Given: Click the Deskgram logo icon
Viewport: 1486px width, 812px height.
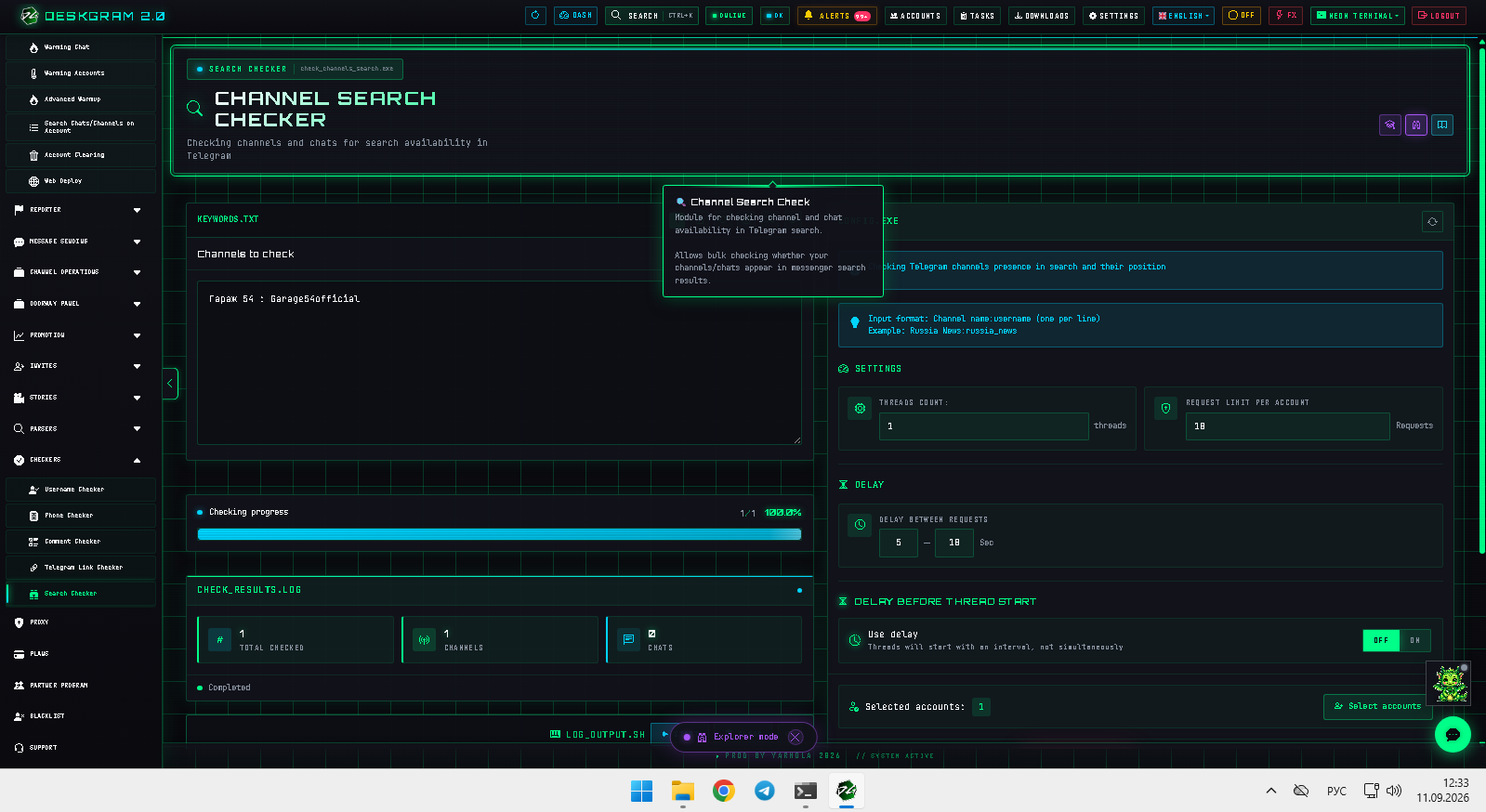Looking at the screenshot, I should (30, 15).
